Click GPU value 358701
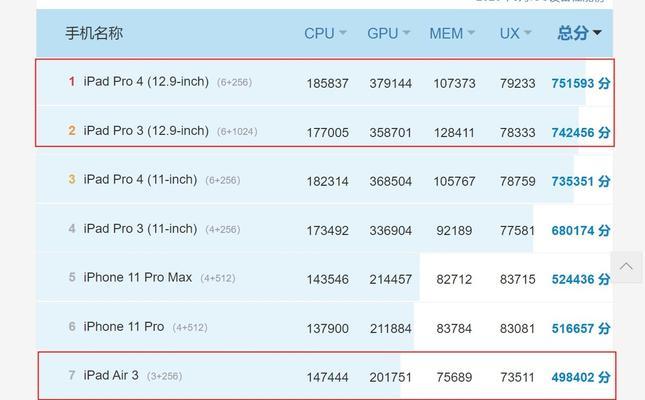The width and height of the screenshot is (645, 400). coord(390,133)
